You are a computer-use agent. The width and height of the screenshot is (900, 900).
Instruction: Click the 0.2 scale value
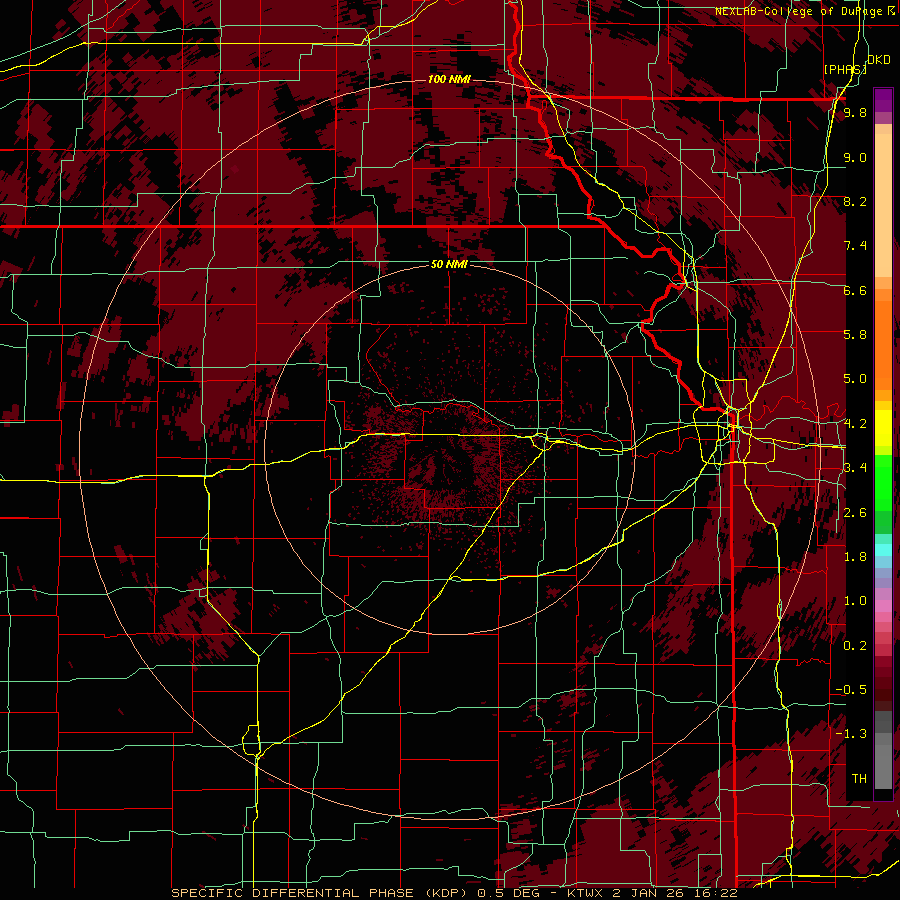pyautogui.click(x=855, y=646)
